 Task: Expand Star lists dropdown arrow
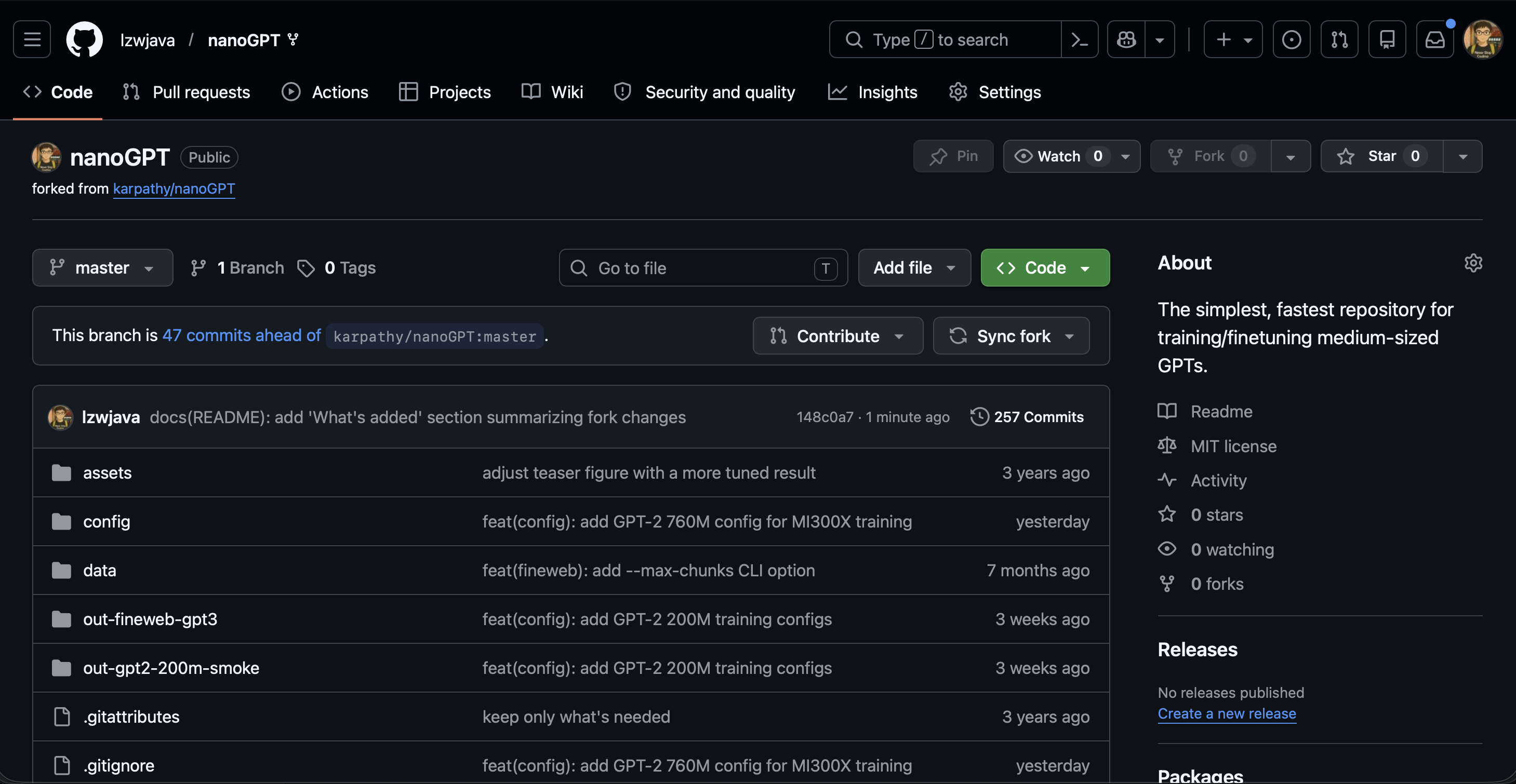point(1463,156)
